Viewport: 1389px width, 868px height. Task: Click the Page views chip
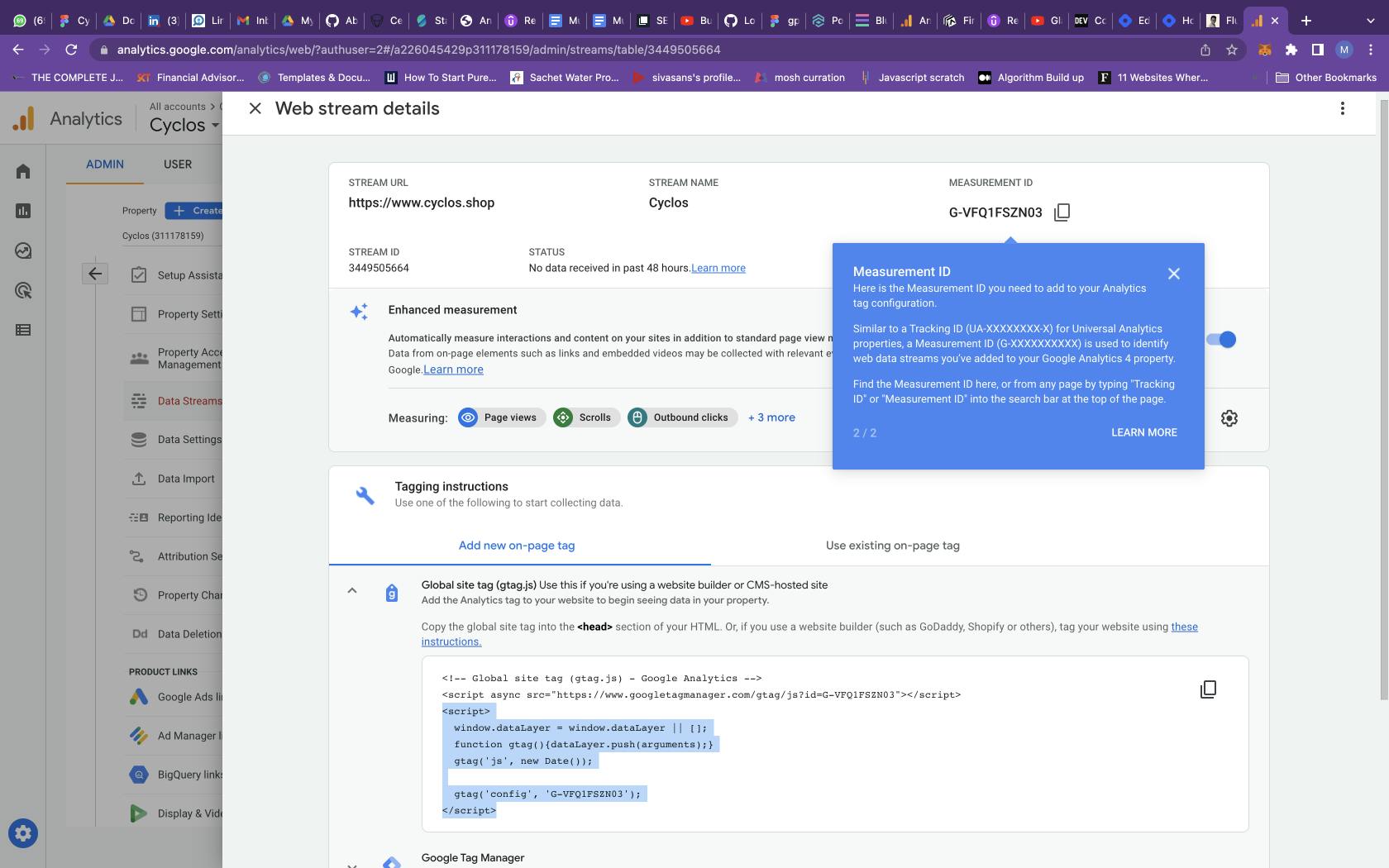(502, 417)
